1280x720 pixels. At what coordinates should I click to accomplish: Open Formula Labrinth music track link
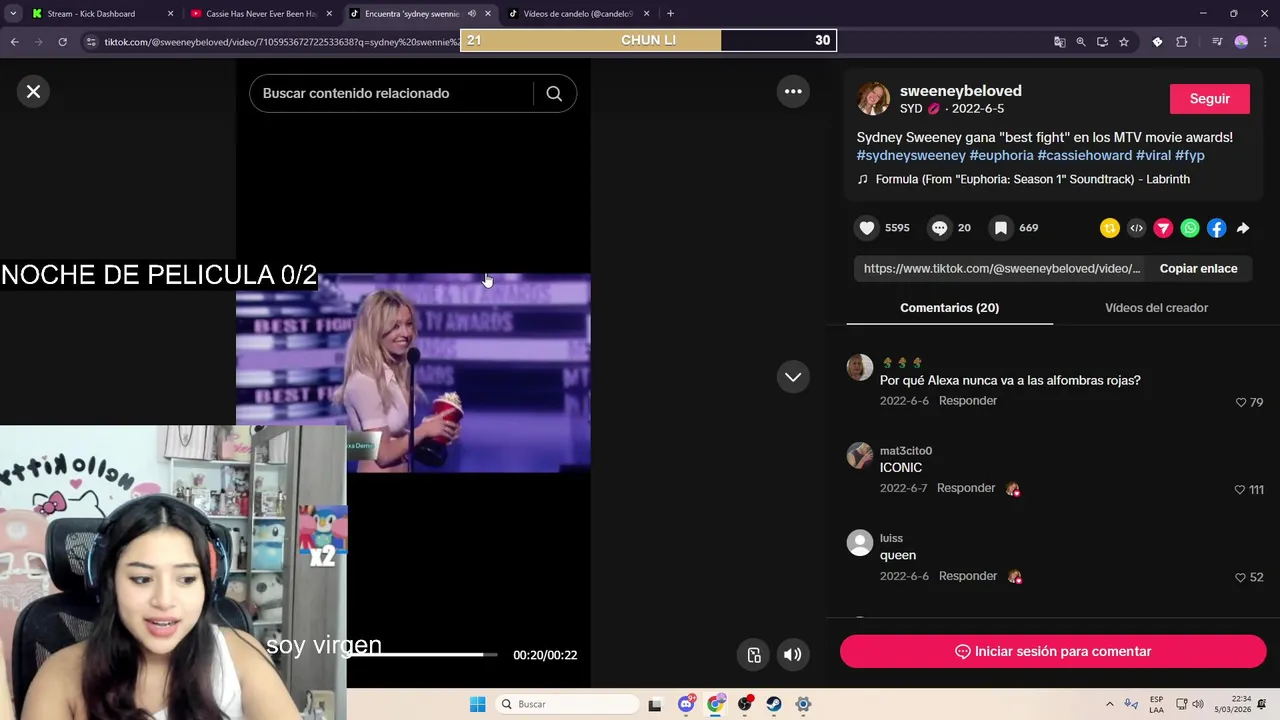click(1032, 179)
